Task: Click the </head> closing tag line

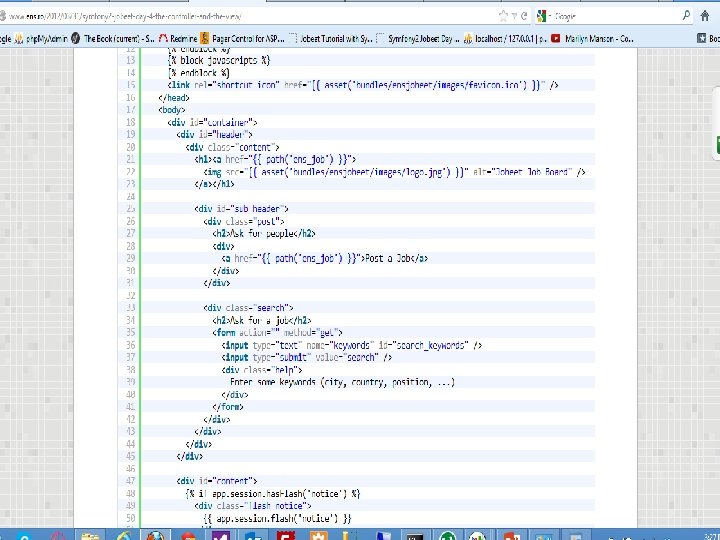Action: pyautogui.click(x=174, y=97)
